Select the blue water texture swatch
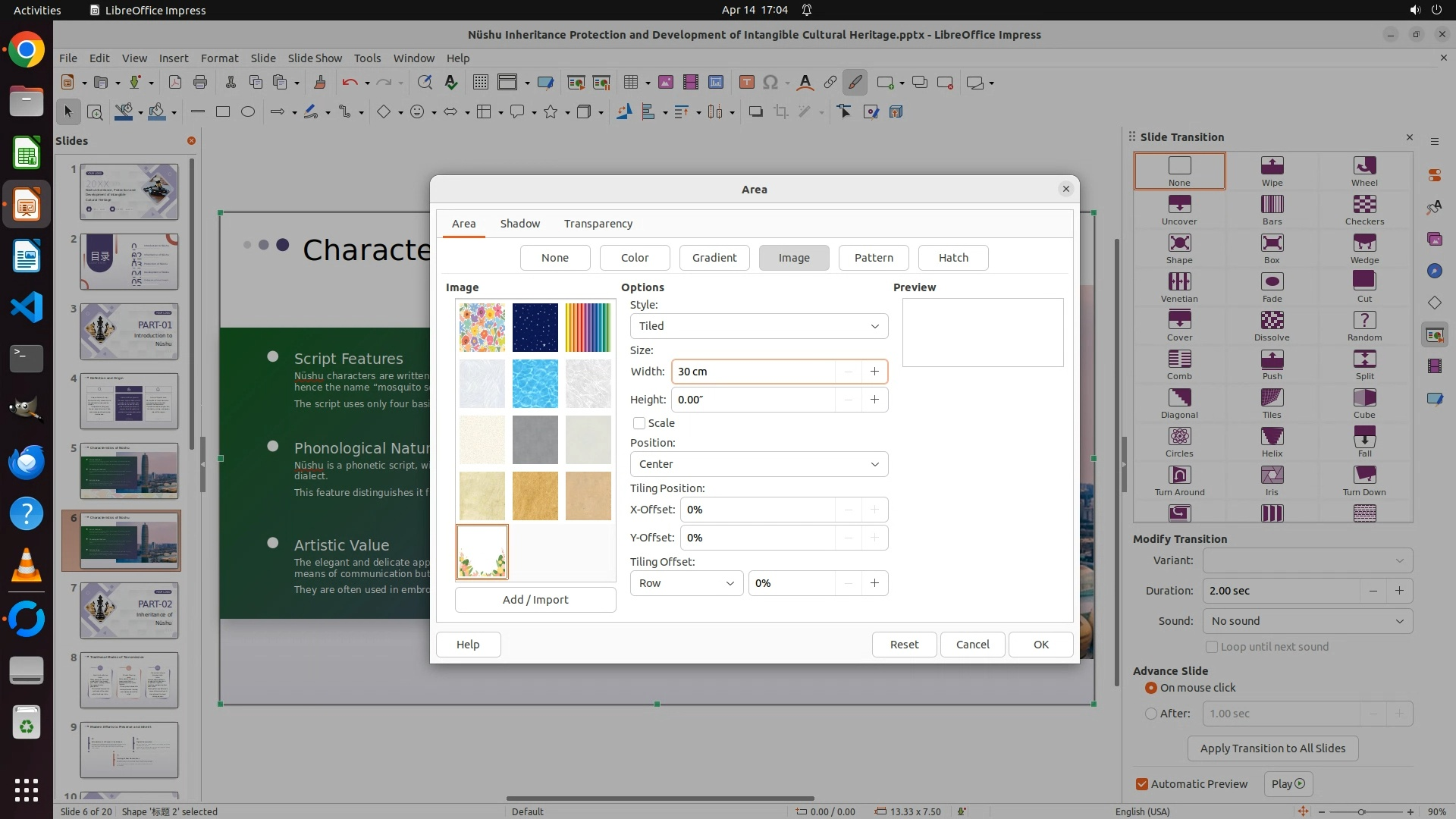Screen dimensions: 1456x819 [x=535, y=384]
